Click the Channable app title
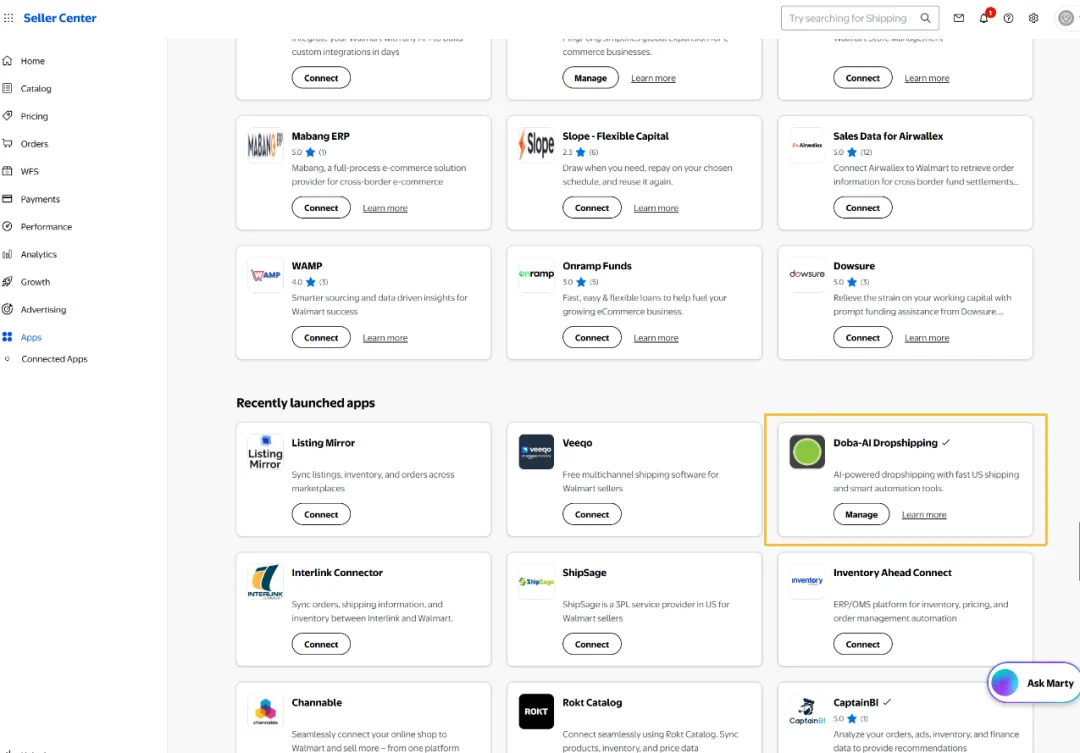This screenshot has width=1080, height=753. 316,702
